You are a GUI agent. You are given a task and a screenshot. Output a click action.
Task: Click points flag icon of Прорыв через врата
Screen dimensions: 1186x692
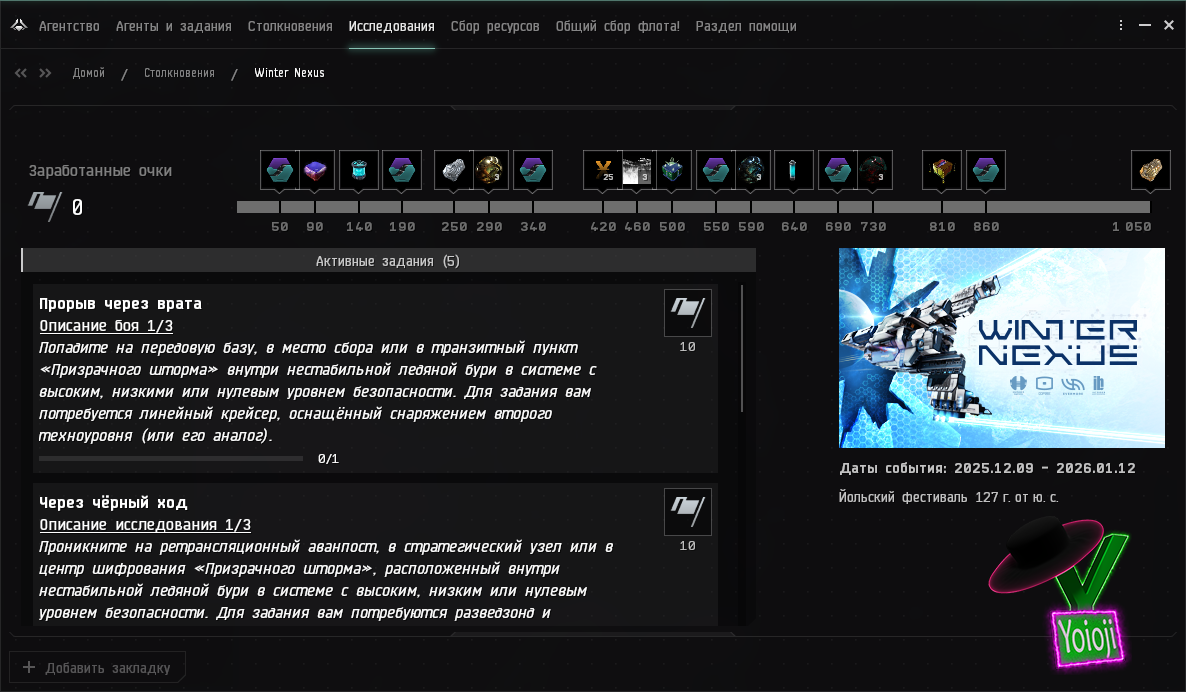tap(688, 312)
